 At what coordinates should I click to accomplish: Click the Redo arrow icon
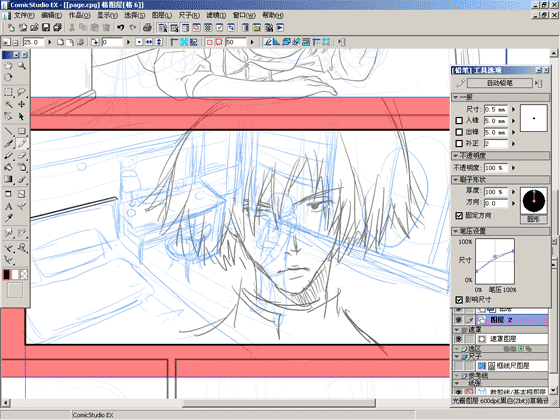[x=133, y=28]
